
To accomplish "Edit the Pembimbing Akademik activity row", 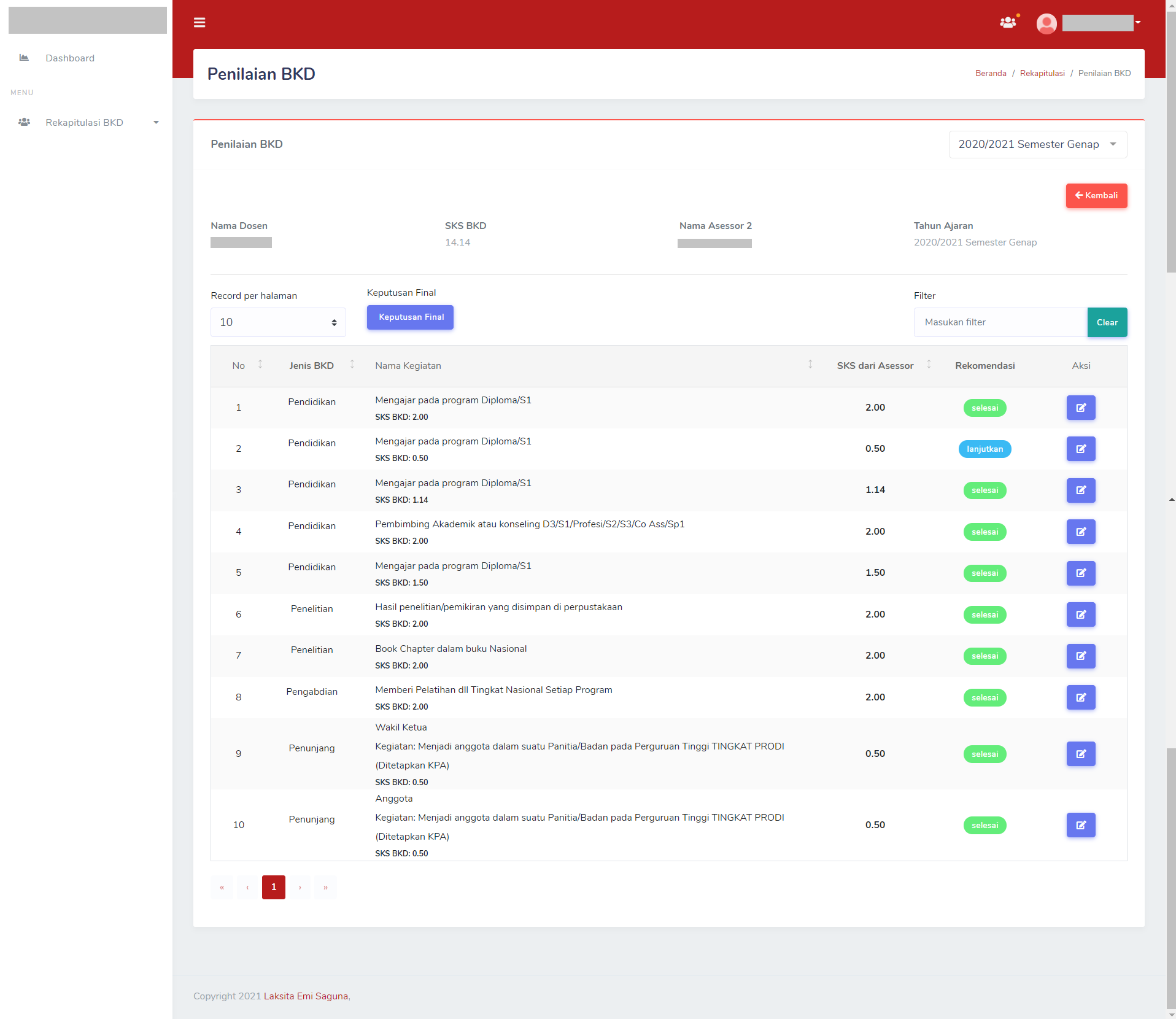I will [1080, 532].
